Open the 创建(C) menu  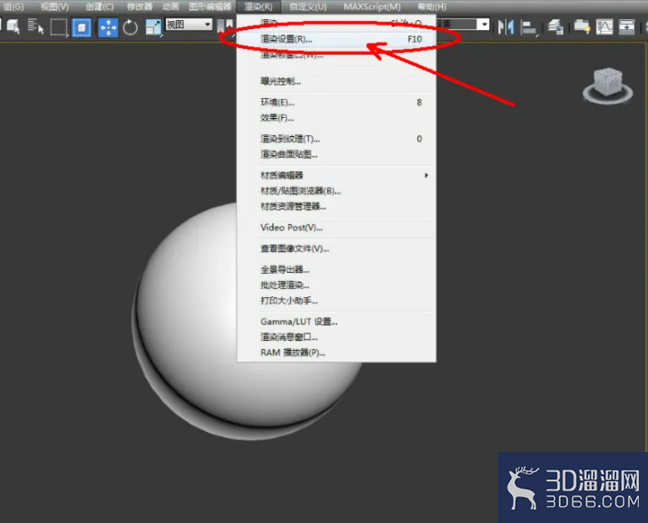[100, 7]
